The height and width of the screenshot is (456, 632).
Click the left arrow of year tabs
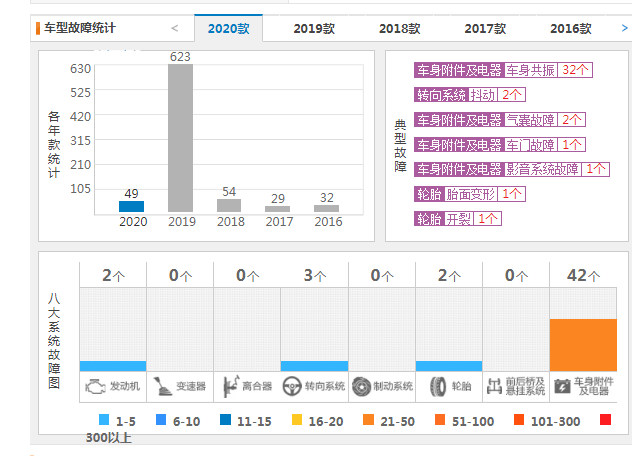click(x=175, y=28)
